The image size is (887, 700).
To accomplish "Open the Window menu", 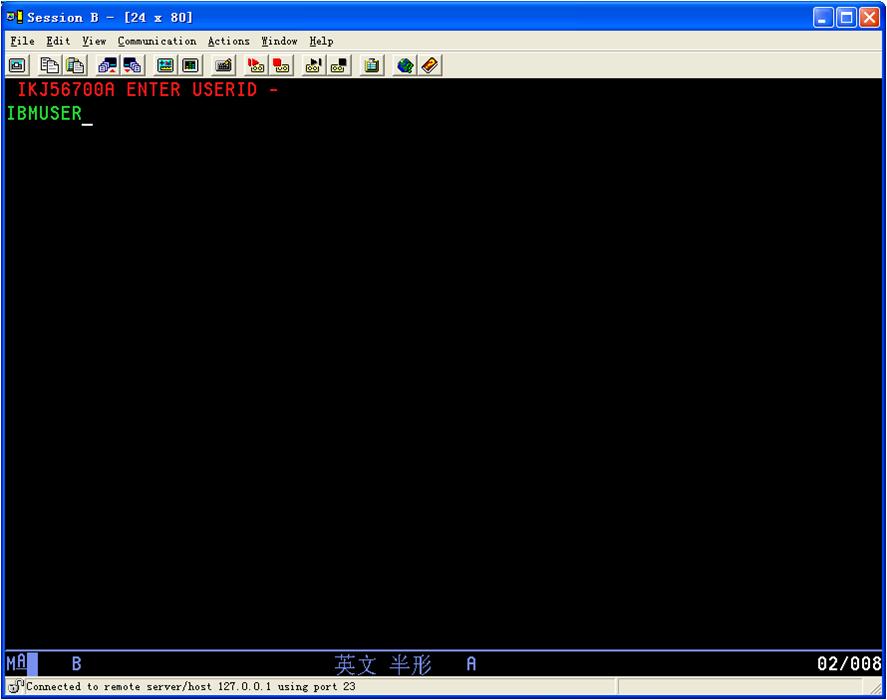I will point(279,41).
